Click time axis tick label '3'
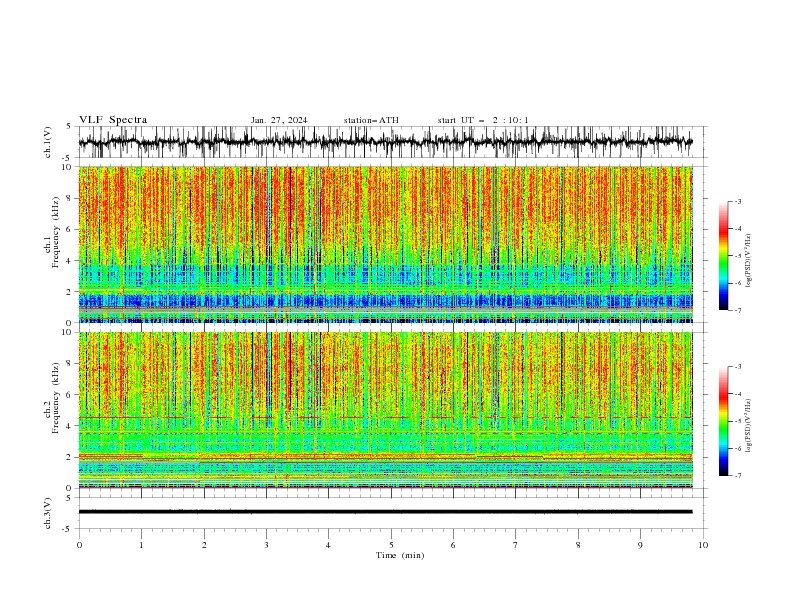 tap(266, 545)
